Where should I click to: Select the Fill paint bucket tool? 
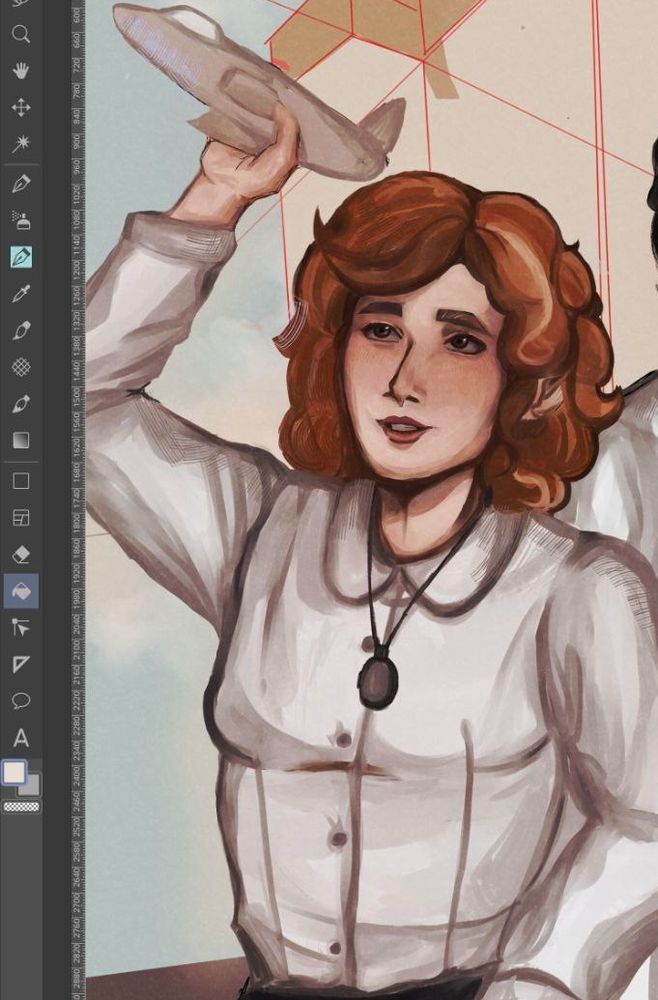tap(21, 591)
